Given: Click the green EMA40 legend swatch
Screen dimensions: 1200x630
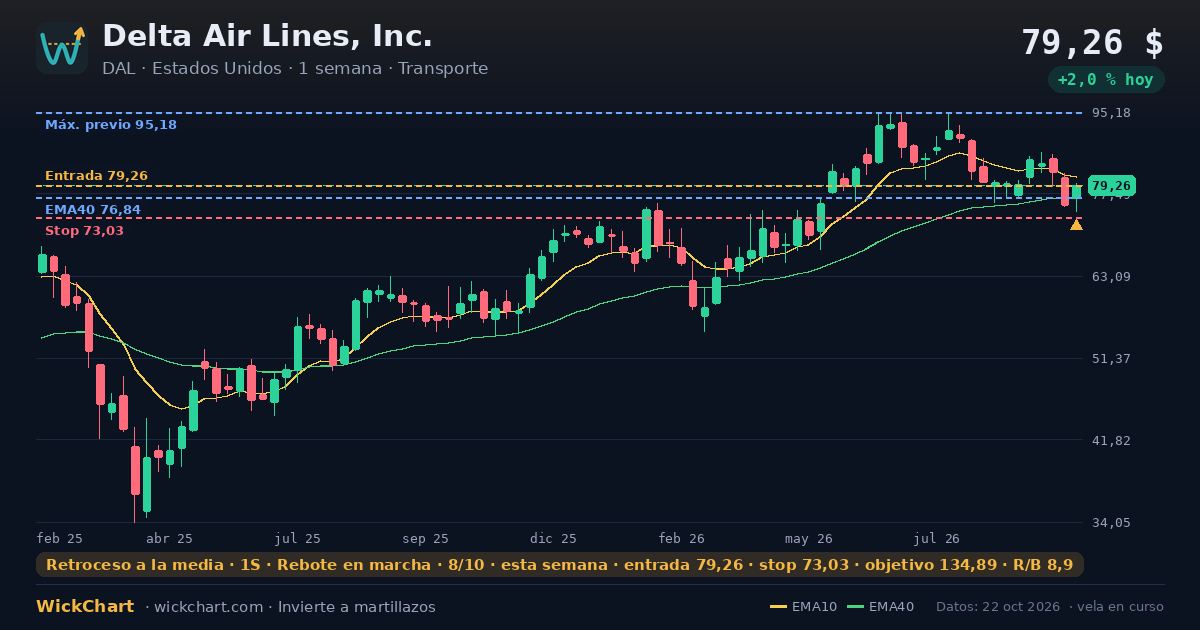Looking at the screenshot, I should [856, 607].
